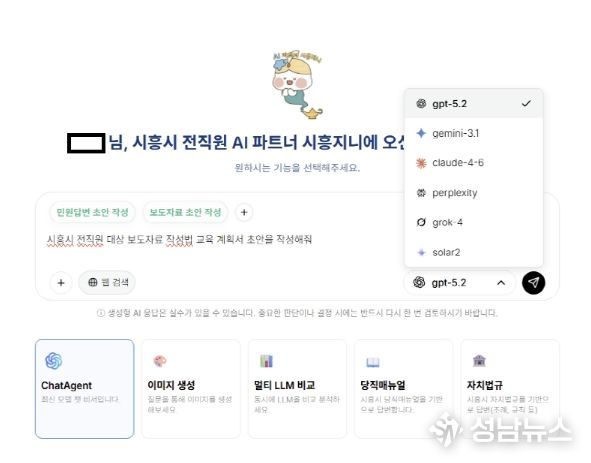Click the plus attachment icon beside 웹 검색
The width and height of the screenshot is (591, 463).
[x=61, y=282]
